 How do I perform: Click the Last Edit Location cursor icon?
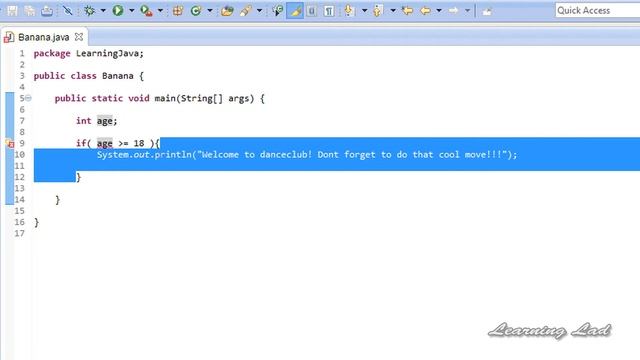[x=278, y=11]
